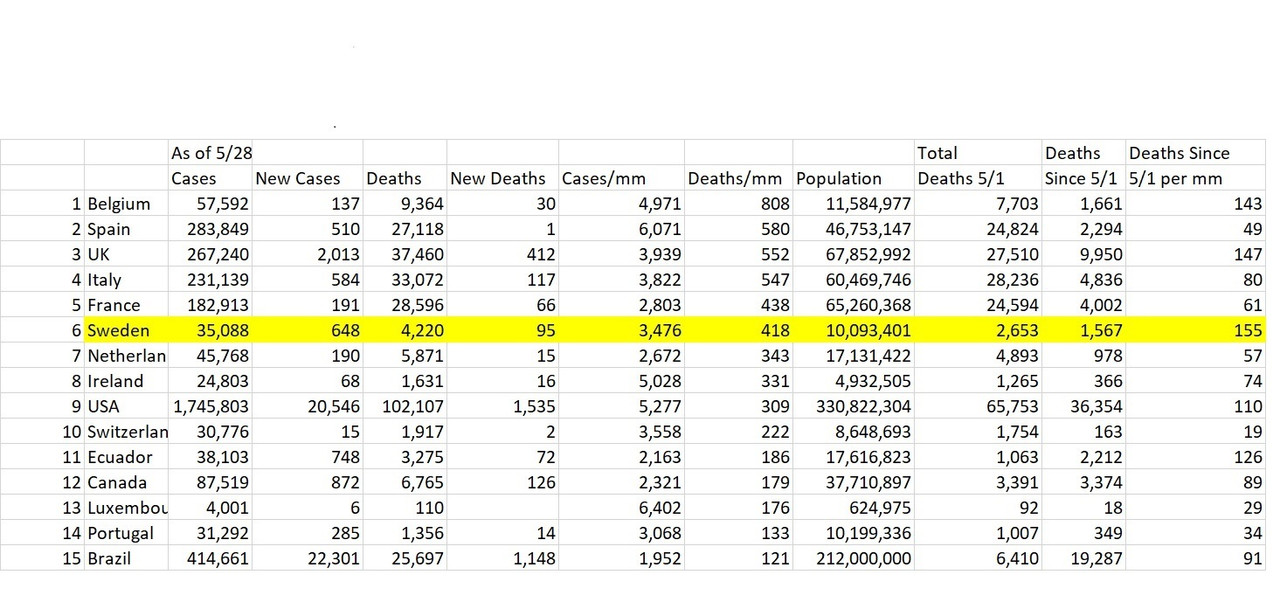Click USA's new cases value 20,546
Screen dimensions: 1280x616
coord(307,406)
